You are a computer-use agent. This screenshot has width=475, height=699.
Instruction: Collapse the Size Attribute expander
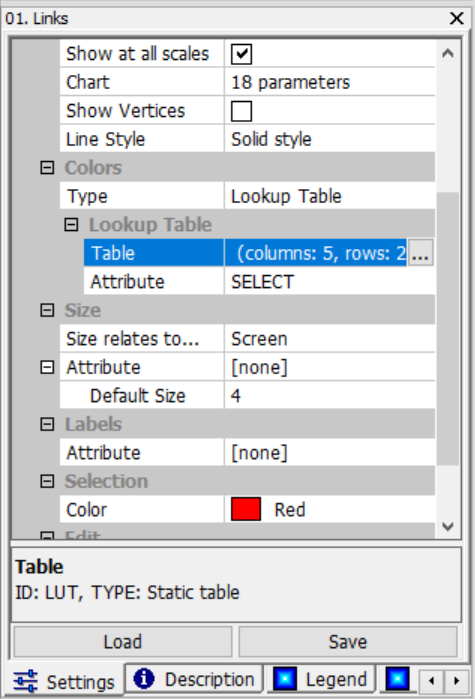click(x=47, y=367)
